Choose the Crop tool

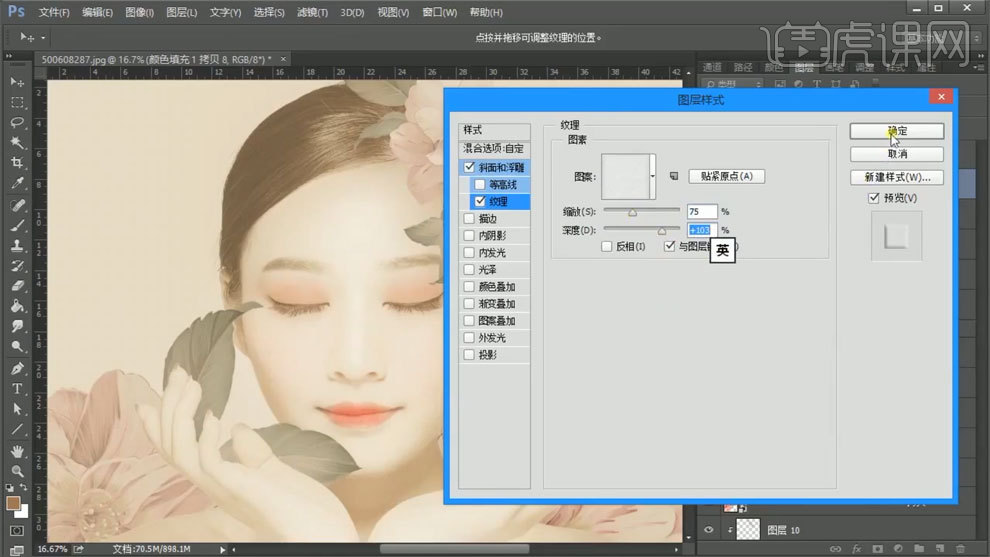click(x=17, y=163)
